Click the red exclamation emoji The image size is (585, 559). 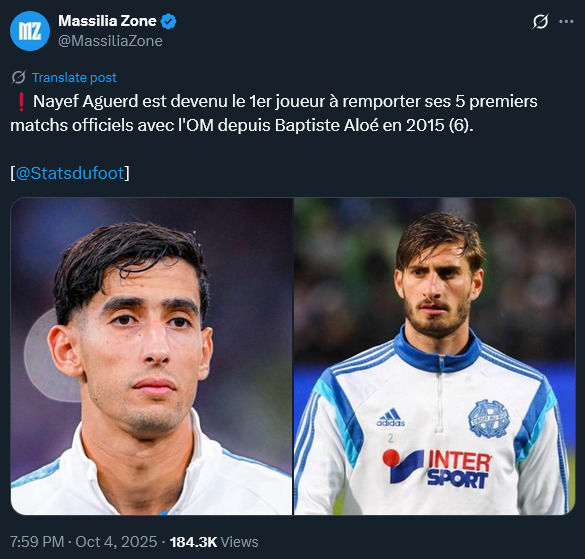[x=21, y=102]
